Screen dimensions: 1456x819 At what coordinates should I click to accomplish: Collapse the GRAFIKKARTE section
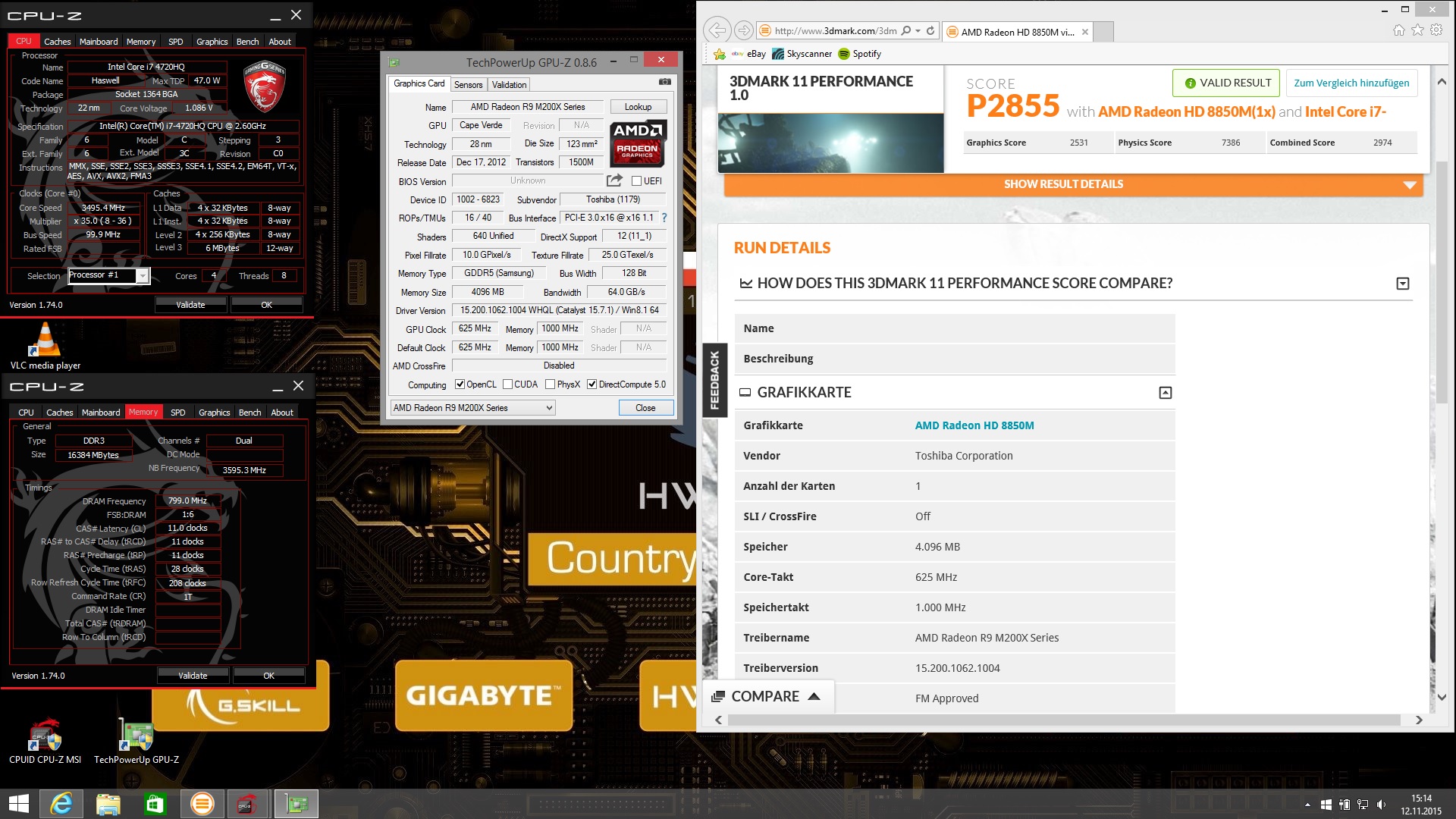(1166, 393)
